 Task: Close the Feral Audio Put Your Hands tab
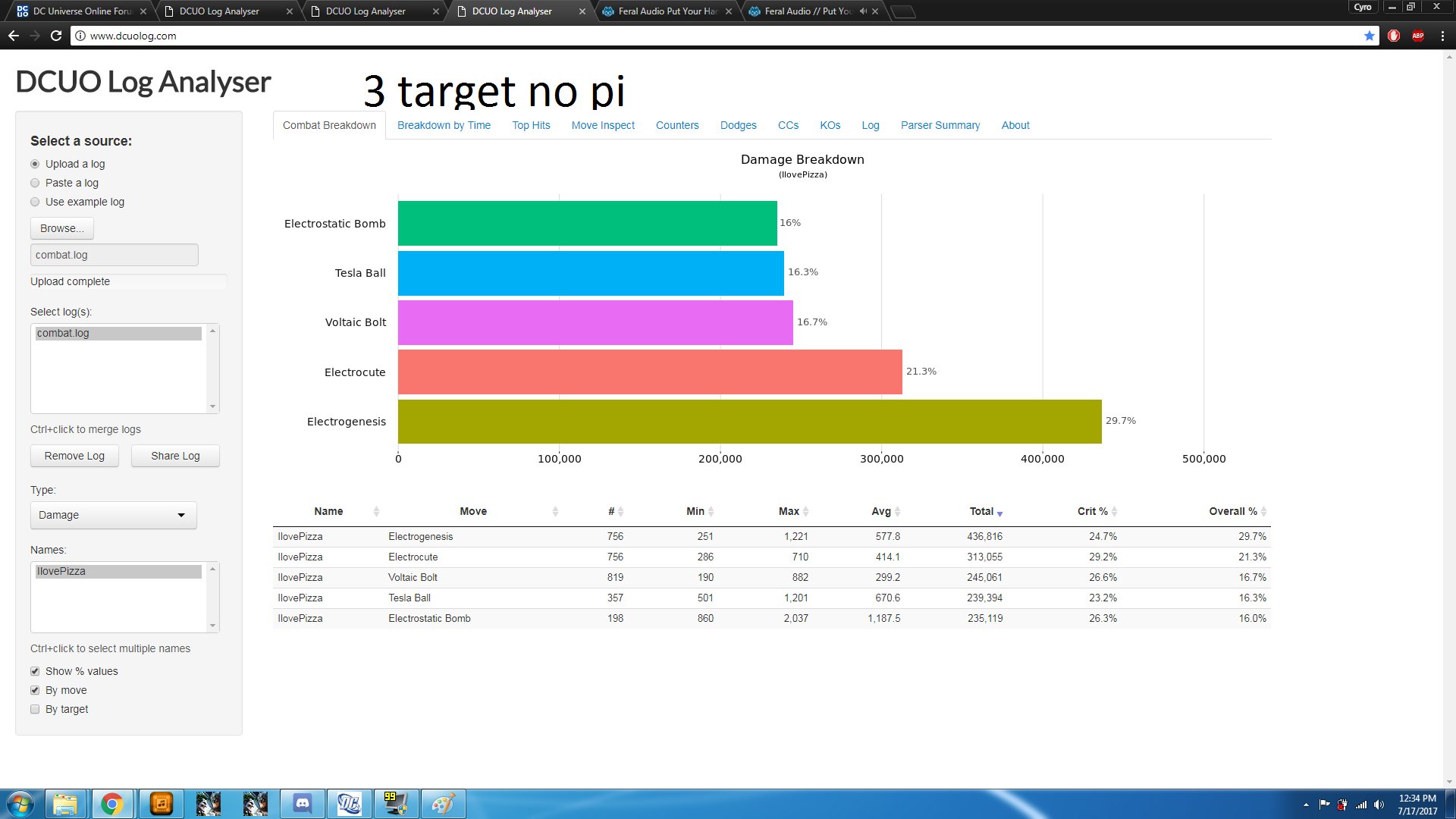729,11
